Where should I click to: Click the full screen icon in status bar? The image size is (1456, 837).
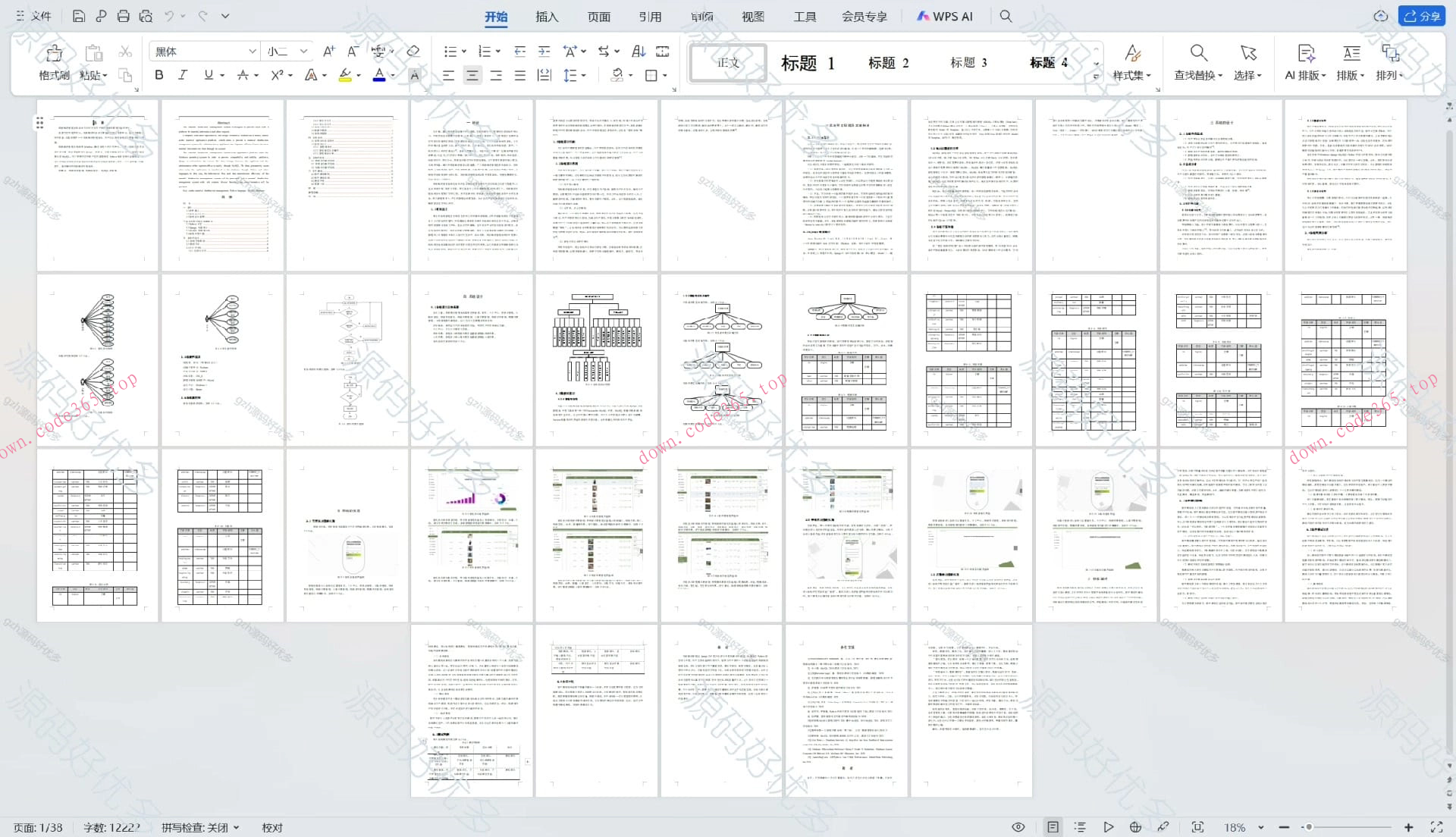[1436, 827]
